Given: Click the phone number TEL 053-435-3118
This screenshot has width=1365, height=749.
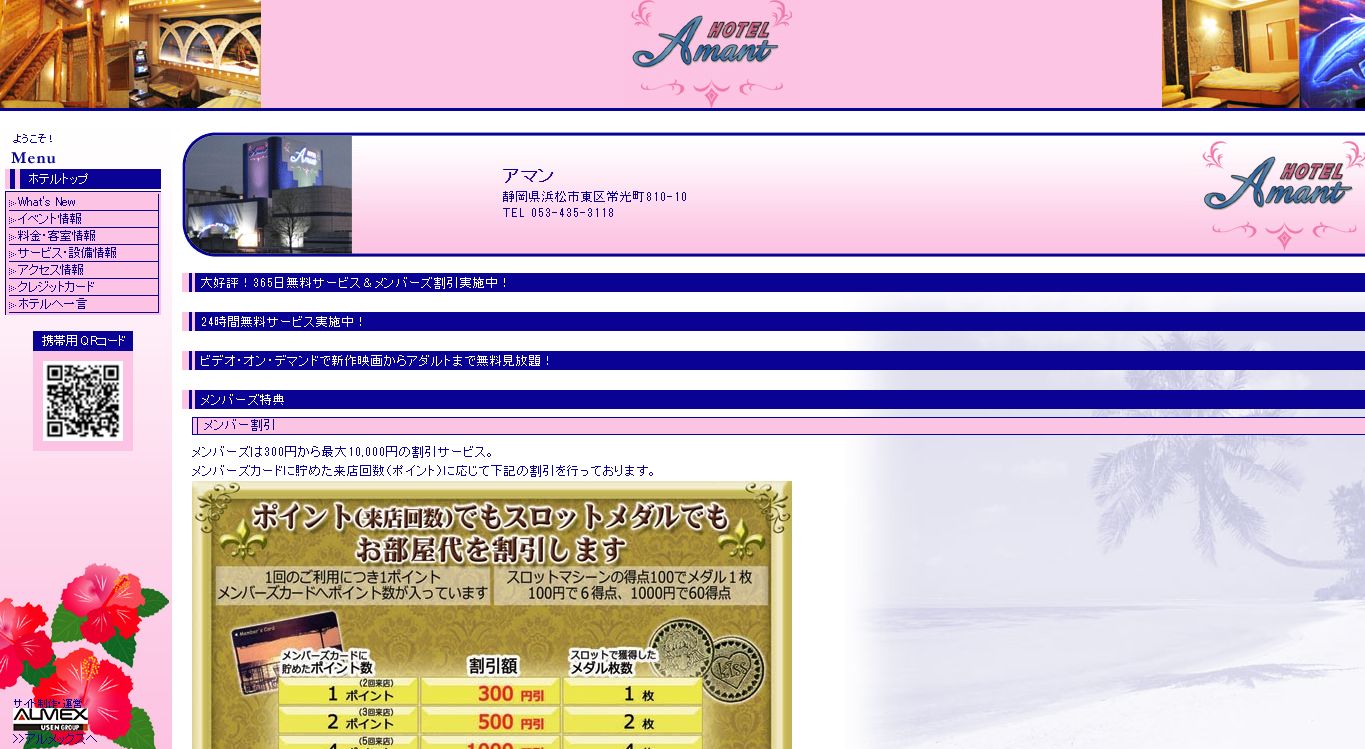Looking at the screenshot, I should coord(558,213).
